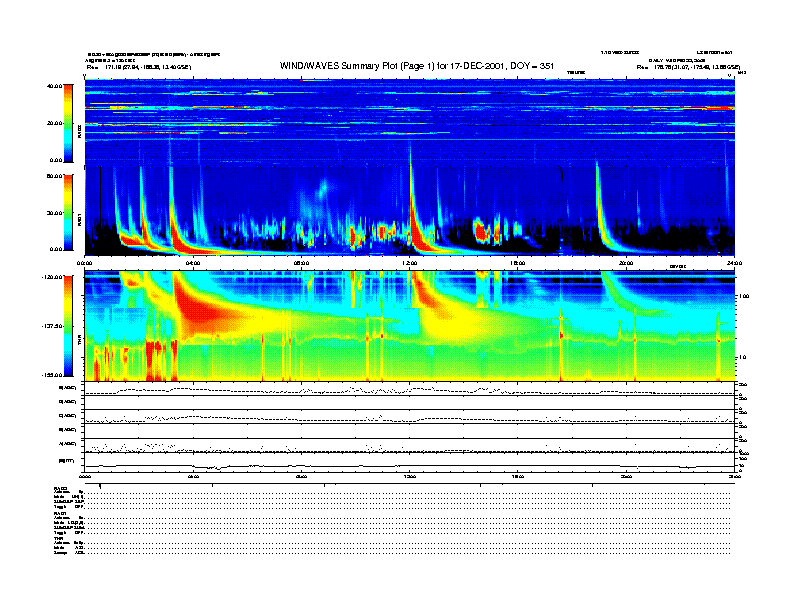Click the -155.00 label on TNR color scale

52,375
